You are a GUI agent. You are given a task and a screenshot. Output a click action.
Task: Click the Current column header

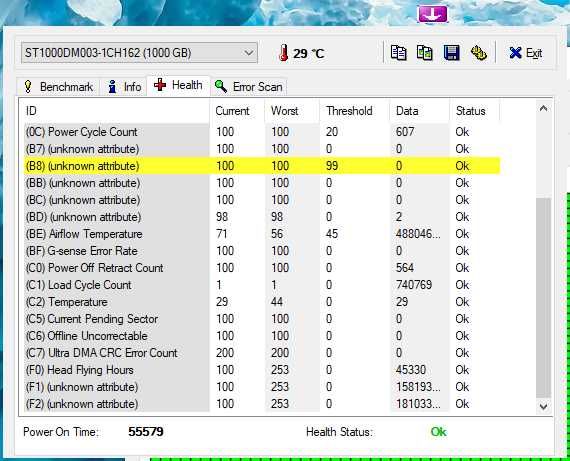(238, 111)
